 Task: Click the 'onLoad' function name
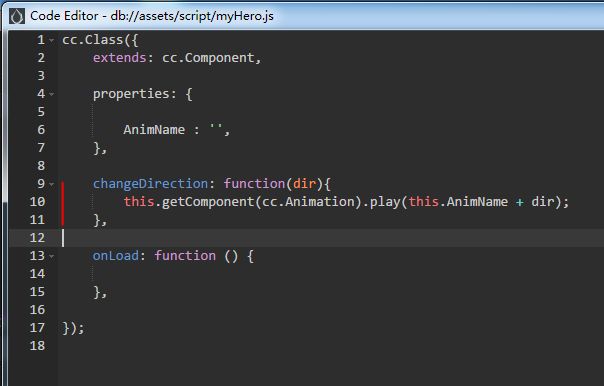(116, 256)
